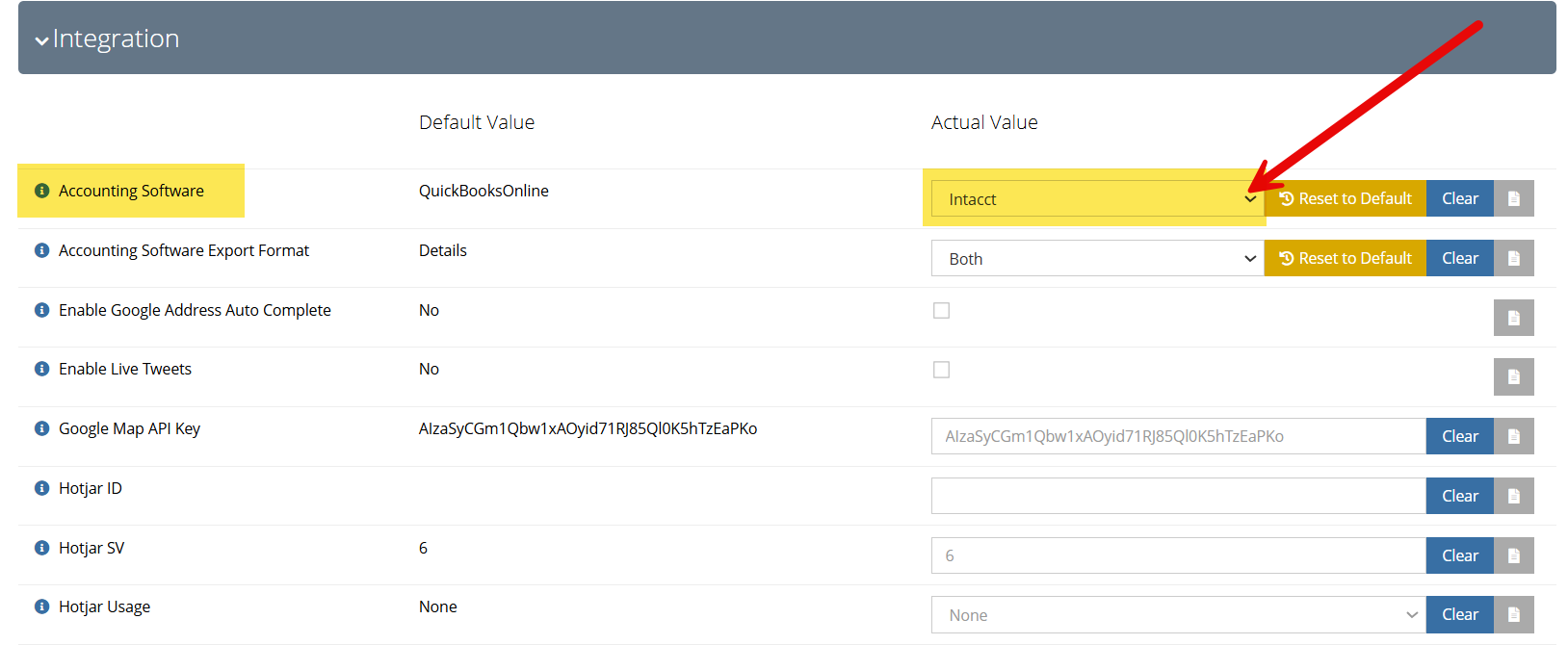Collapse the Integration section header

click(787, 38)
